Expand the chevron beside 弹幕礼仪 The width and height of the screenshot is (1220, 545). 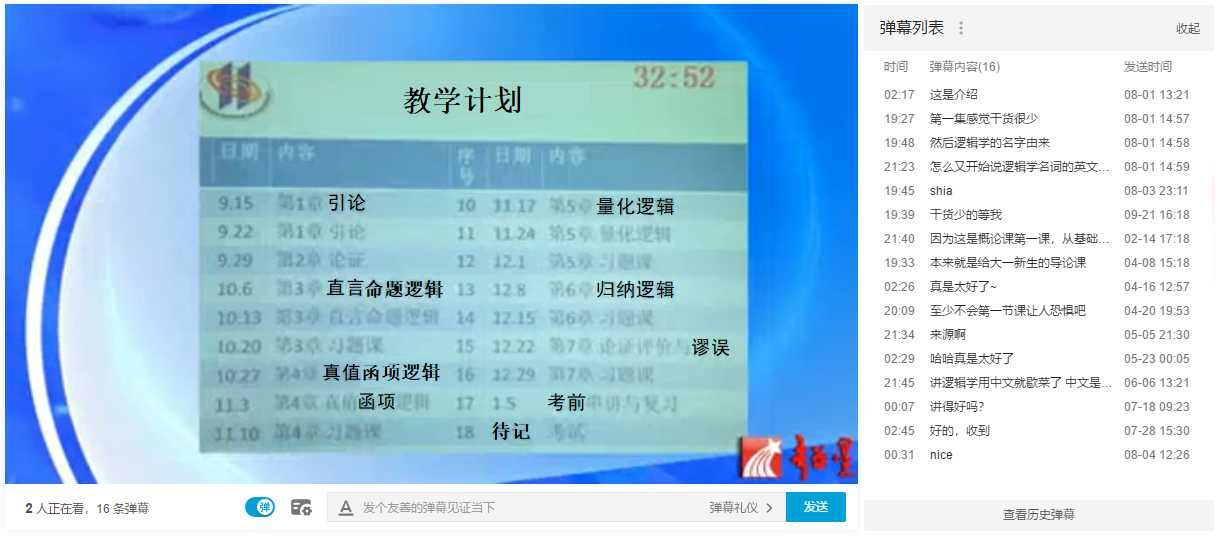pyautogui.click(x=769, y=508)
